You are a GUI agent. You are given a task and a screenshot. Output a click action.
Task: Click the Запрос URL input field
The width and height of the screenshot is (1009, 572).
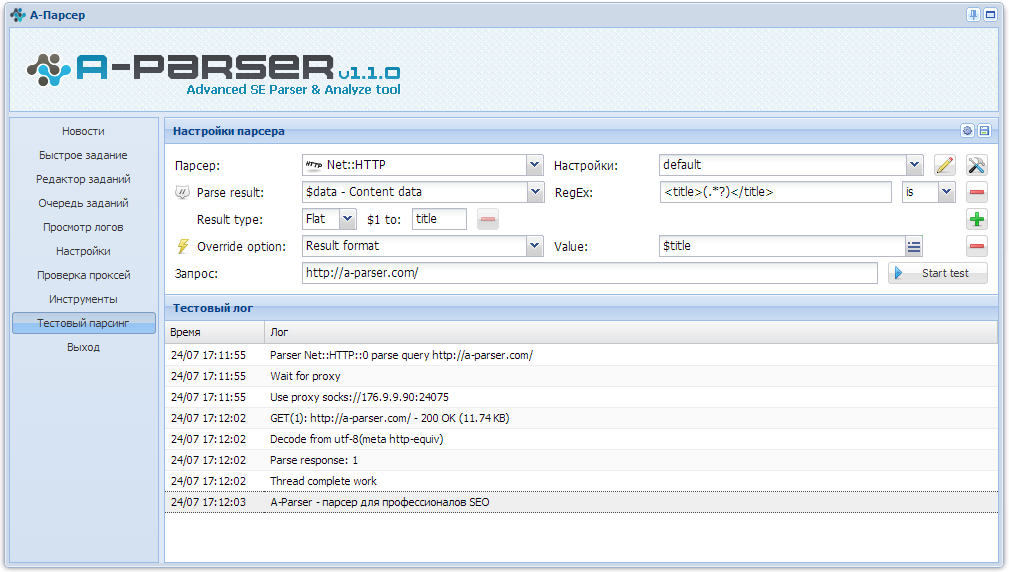coord(589,273)
